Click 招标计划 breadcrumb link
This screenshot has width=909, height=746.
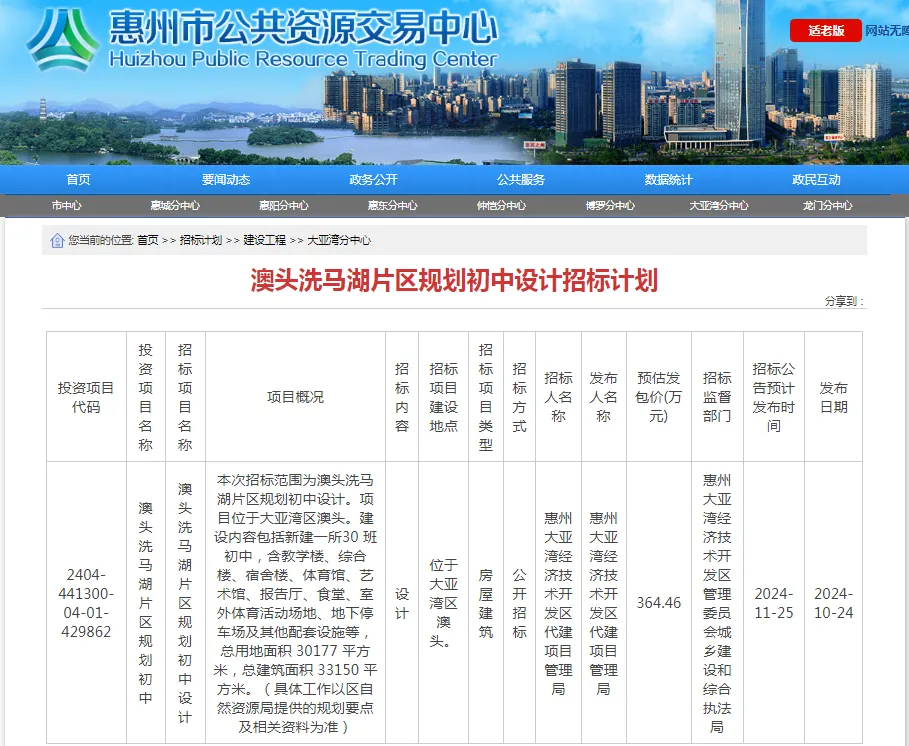tap(201, 241)
